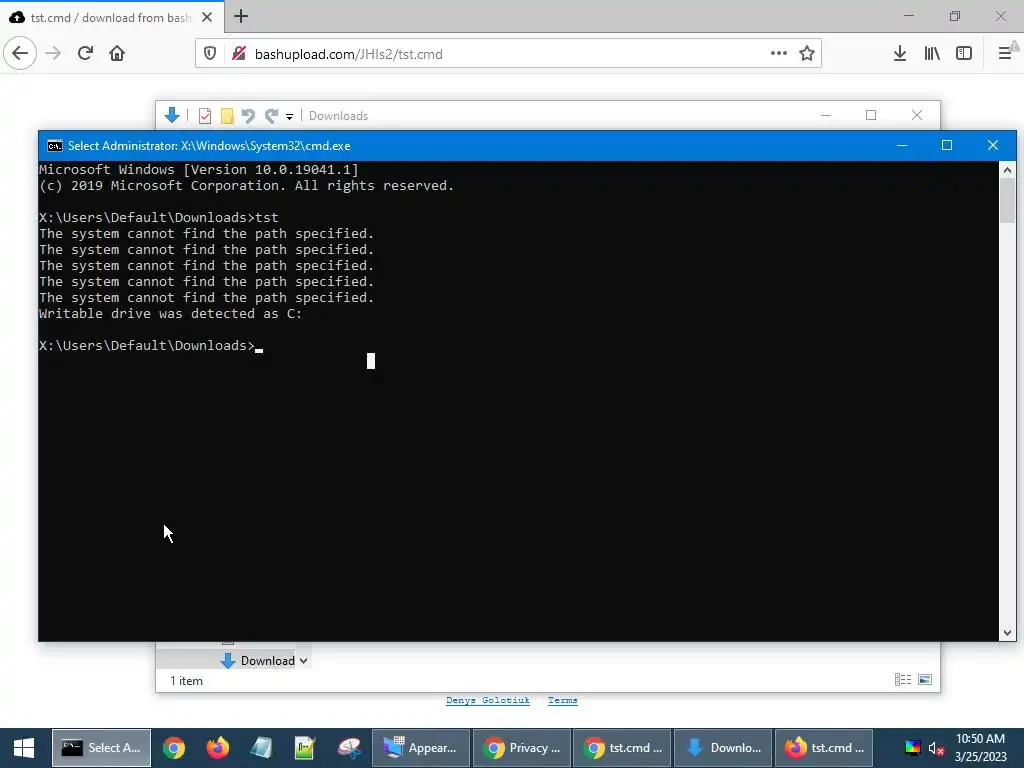1024x768 pixels.
Task: Bookmark this page with star icon
Action: (807, 54)
